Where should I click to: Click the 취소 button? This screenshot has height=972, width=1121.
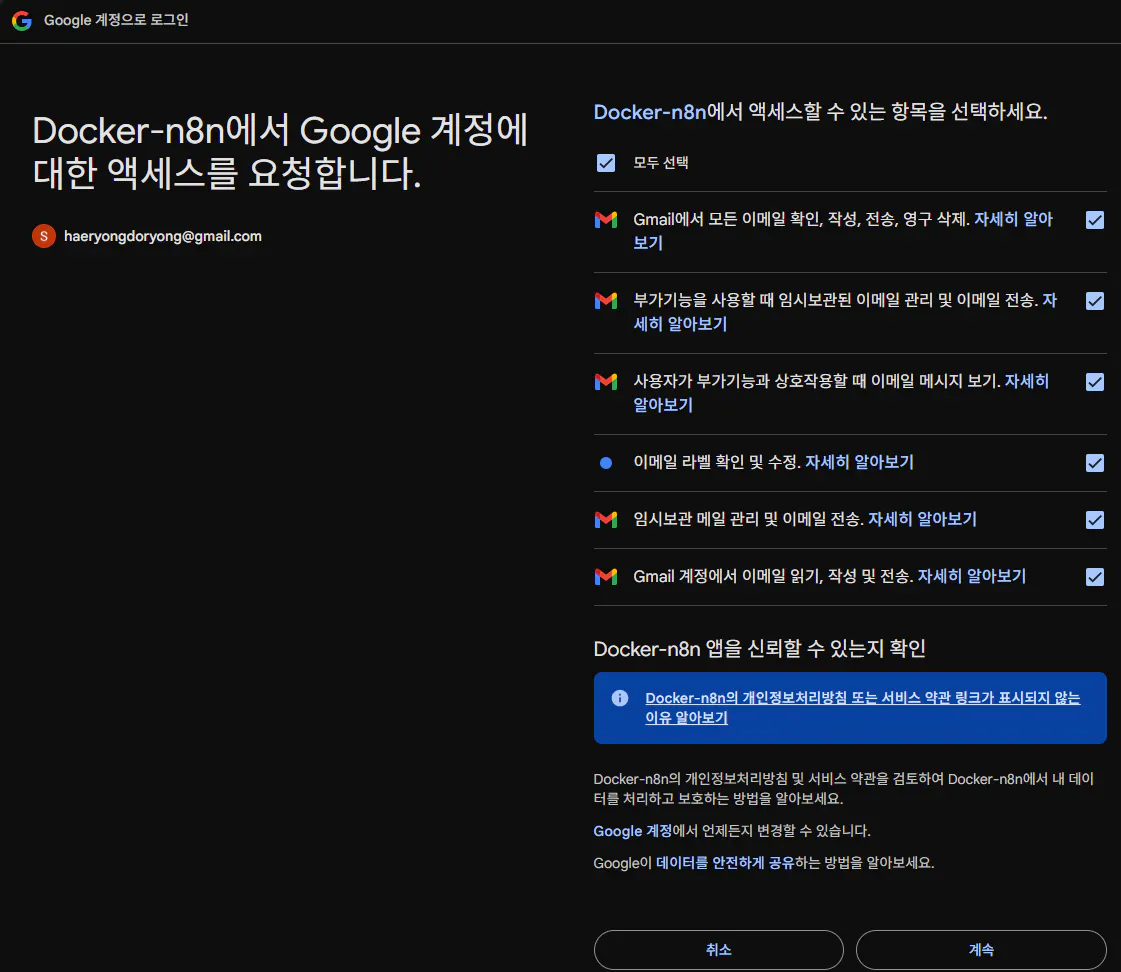(718, 950)
